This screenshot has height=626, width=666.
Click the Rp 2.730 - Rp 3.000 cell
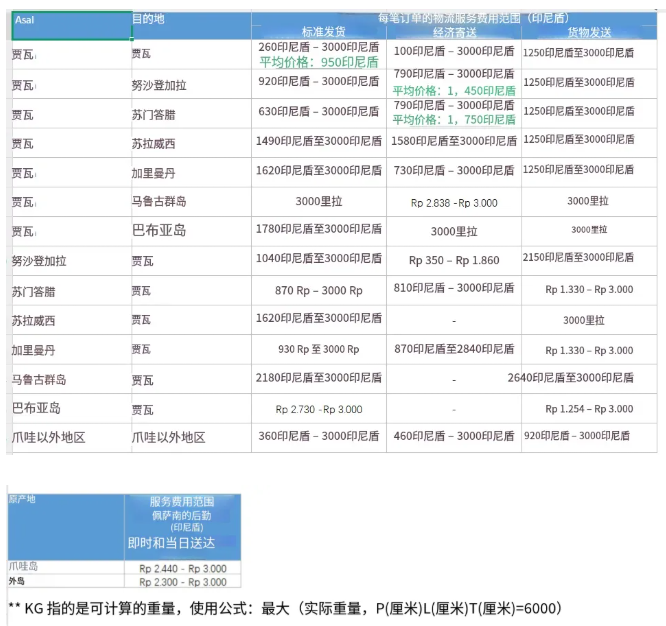click(319, 409)
